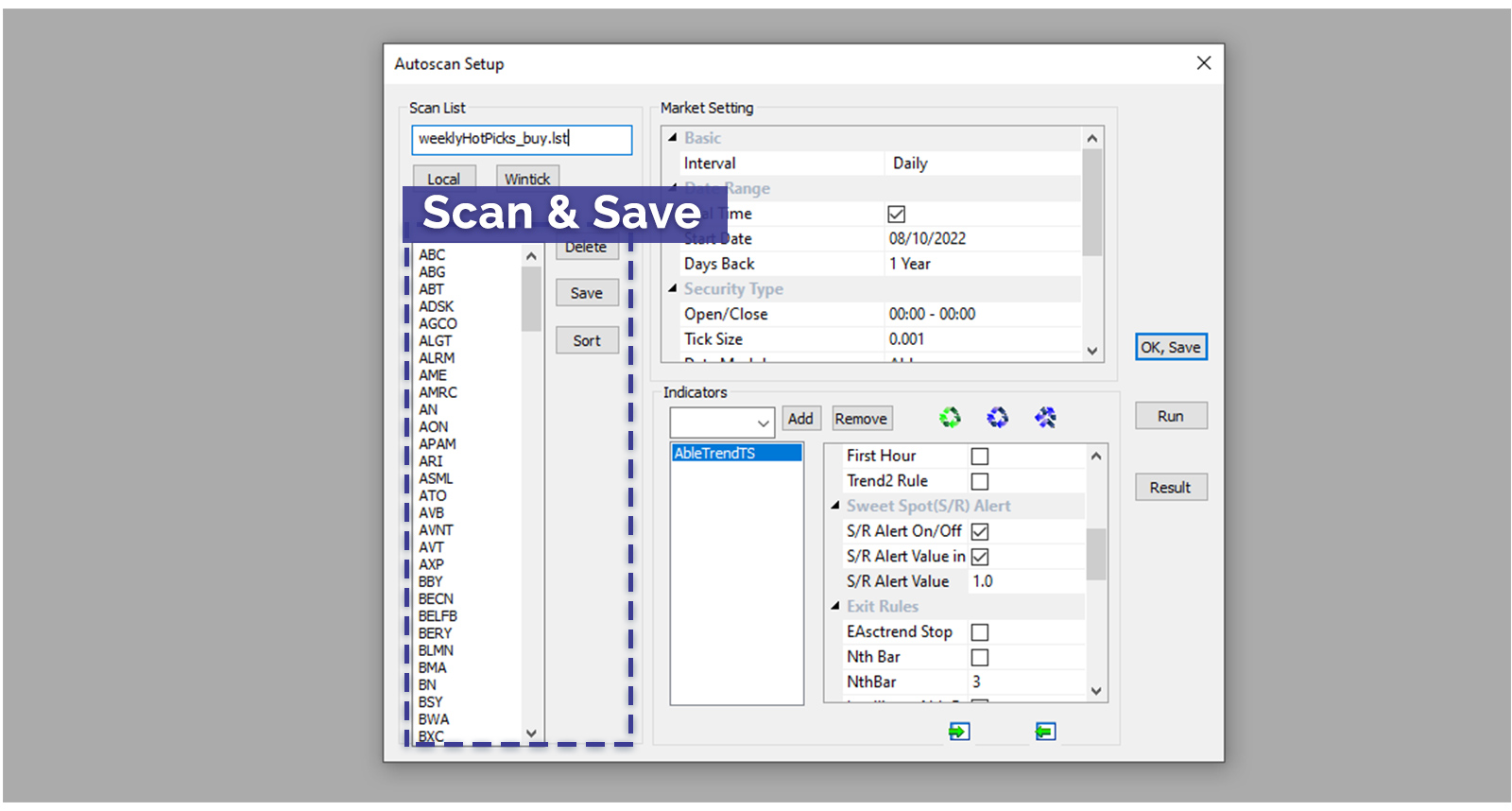Collapse the Security Type section
The height and width of the screenshot is (811, 1512).
tap(673, 288)
